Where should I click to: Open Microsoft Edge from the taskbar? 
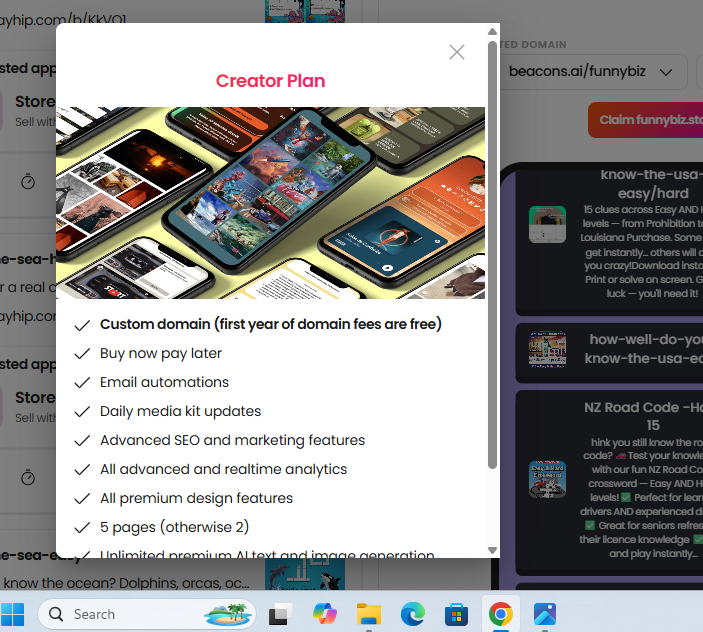pos(412,614)
